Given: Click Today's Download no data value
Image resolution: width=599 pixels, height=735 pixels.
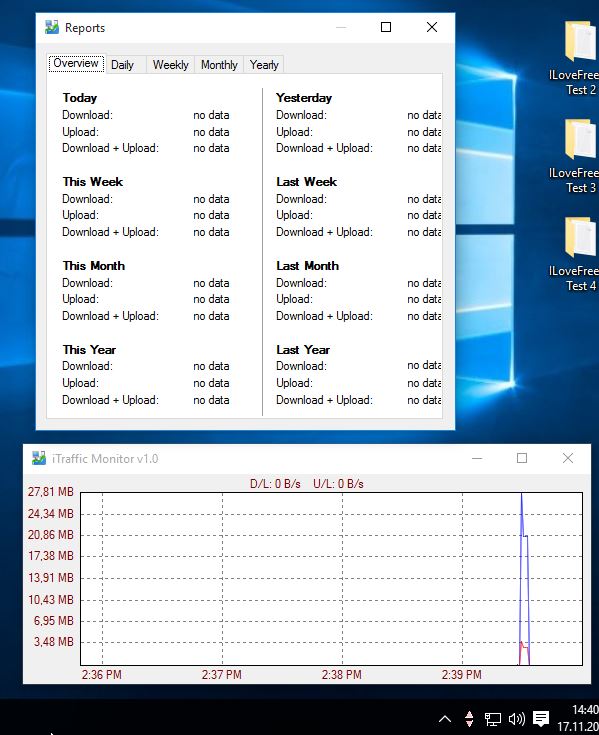Looking at the screenshot, I should [x=211, y=115].
